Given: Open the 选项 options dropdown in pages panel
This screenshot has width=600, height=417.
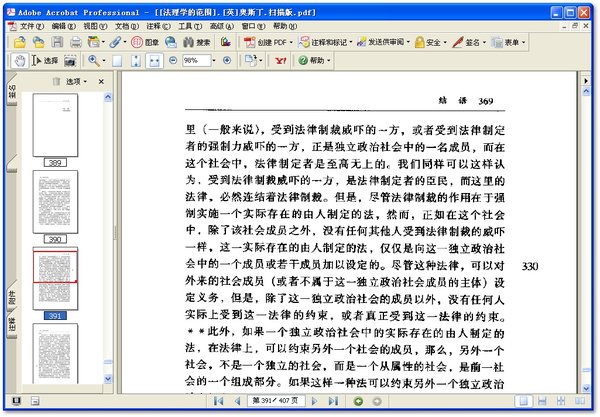Looking at the screenshot, I should [76, 81].
